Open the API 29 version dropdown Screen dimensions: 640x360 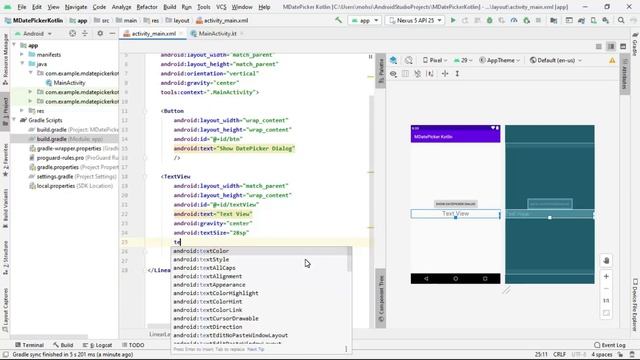(463, 60)
